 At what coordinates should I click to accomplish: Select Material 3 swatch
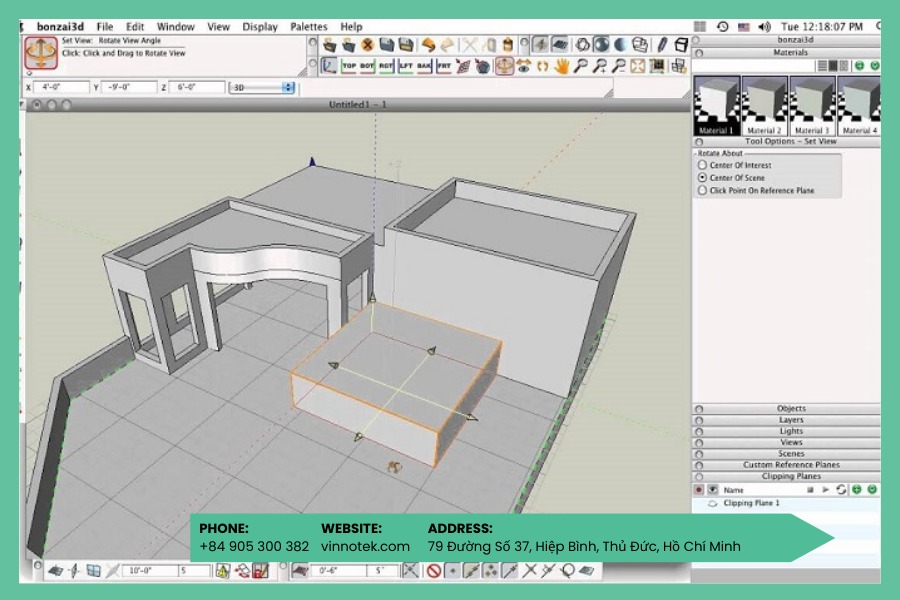coord(812,106)
